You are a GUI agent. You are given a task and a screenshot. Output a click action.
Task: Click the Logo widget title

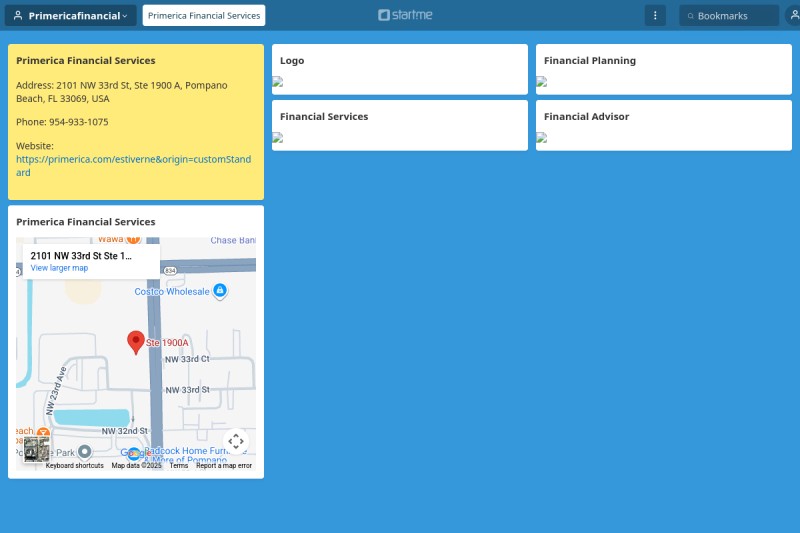292,61
